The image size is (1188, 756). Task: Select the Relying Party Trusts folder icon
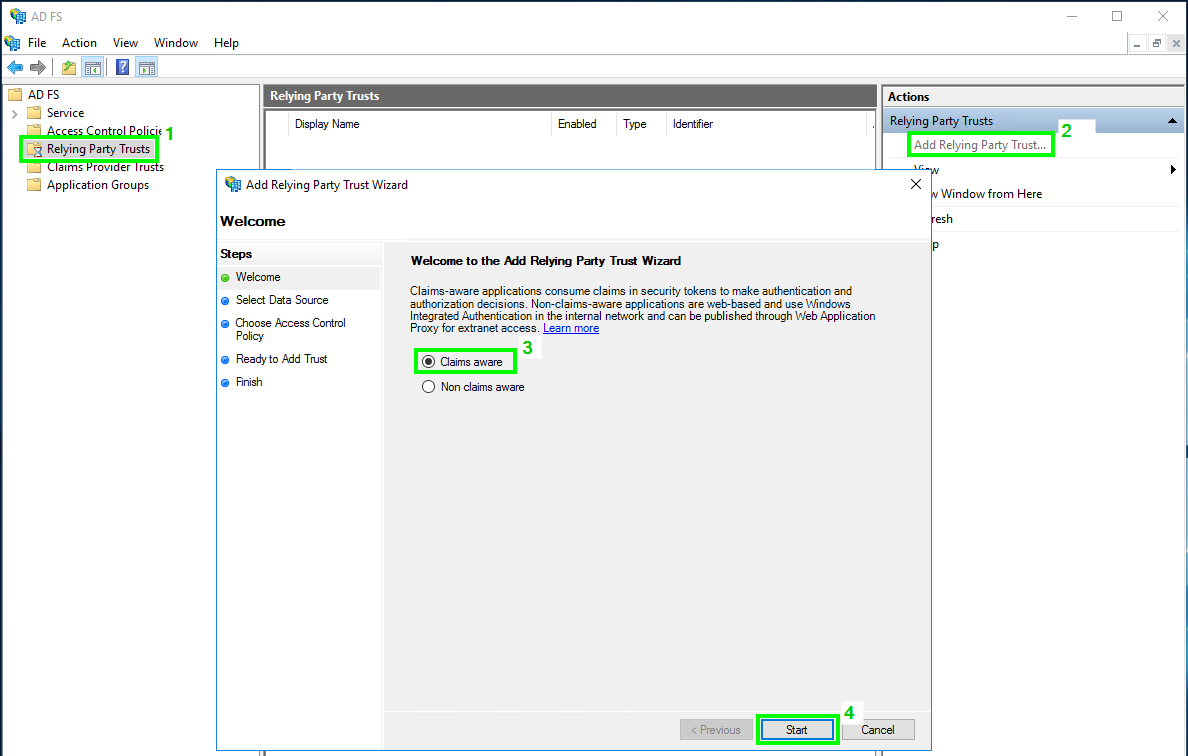(35, 149)
